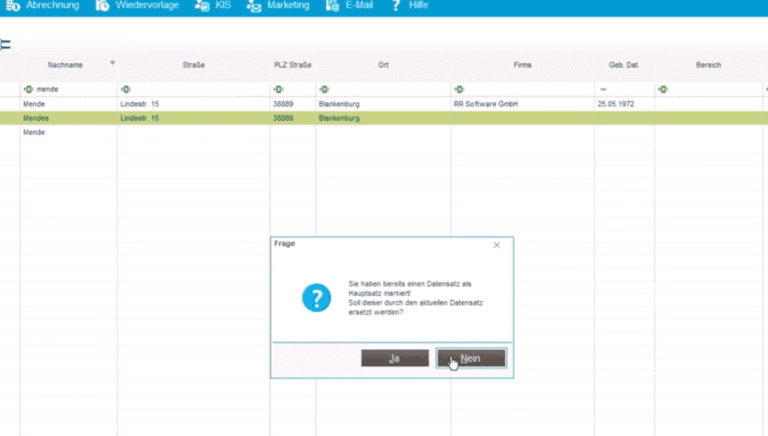
Task: Click the blue question mark dialog icon
Action: point(316,297)
